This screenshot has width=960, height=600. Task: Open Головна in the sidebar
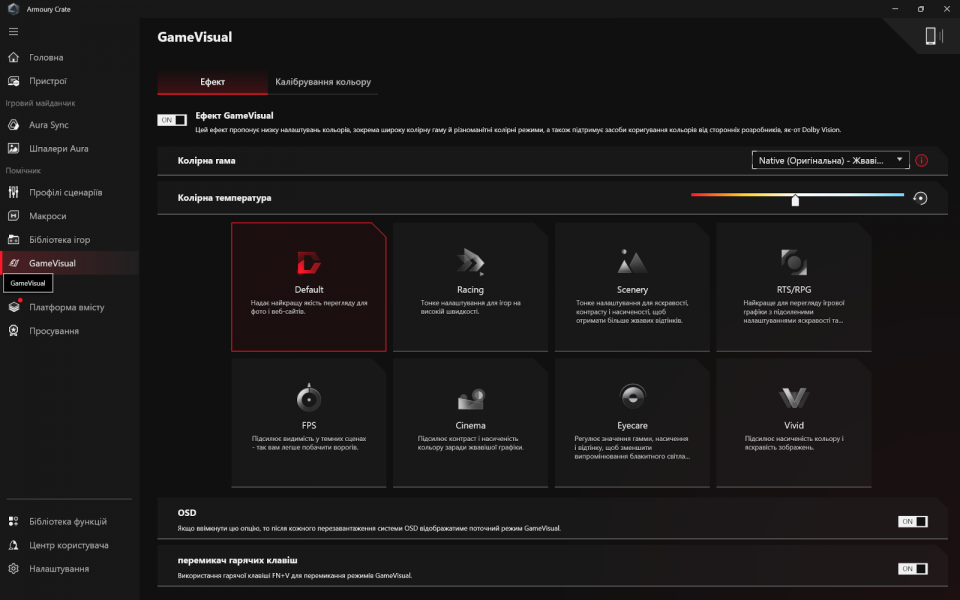[x=69, y=58]
